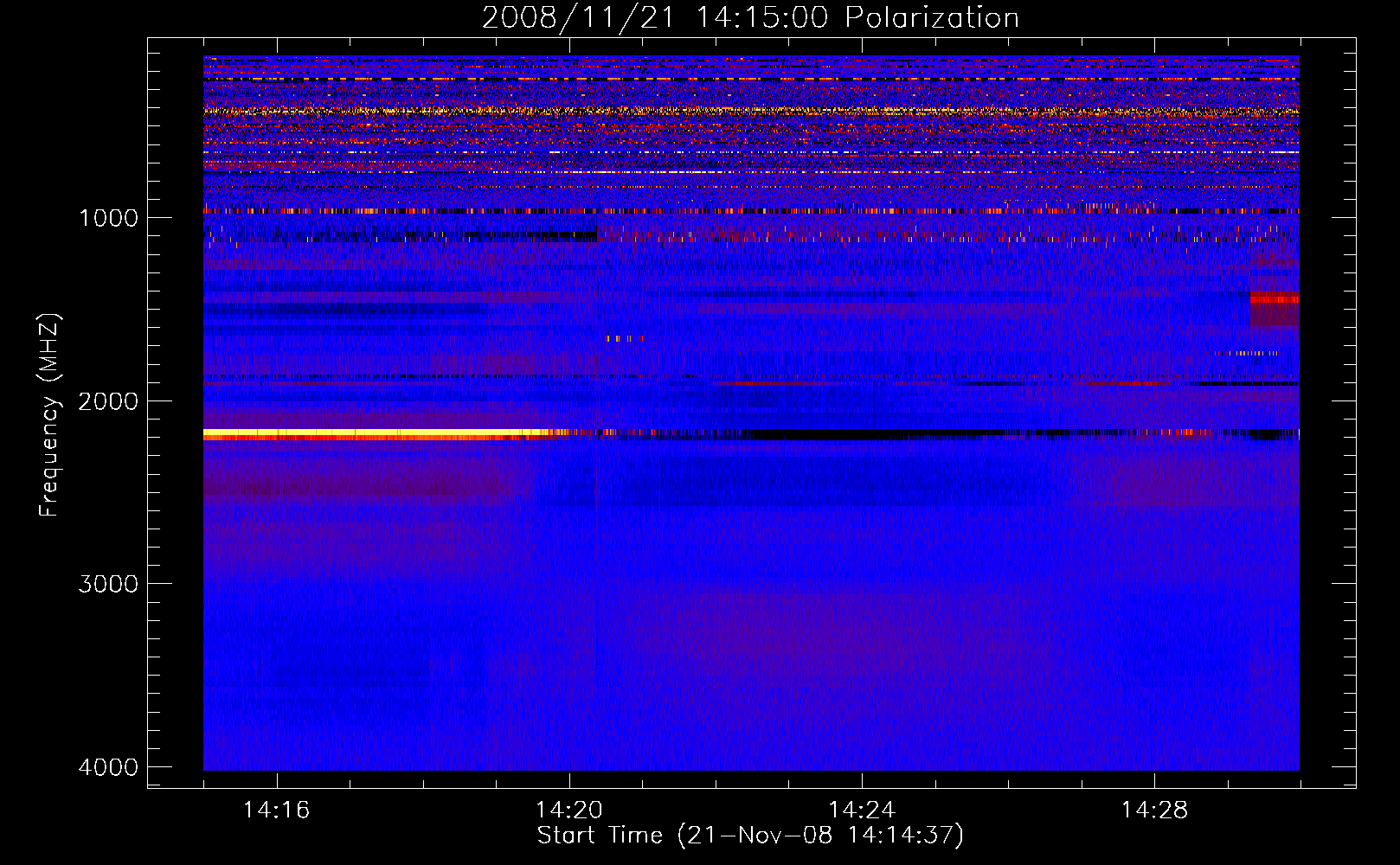
Task: Click the 14:16 time tick label
Action: click(276, 811)
